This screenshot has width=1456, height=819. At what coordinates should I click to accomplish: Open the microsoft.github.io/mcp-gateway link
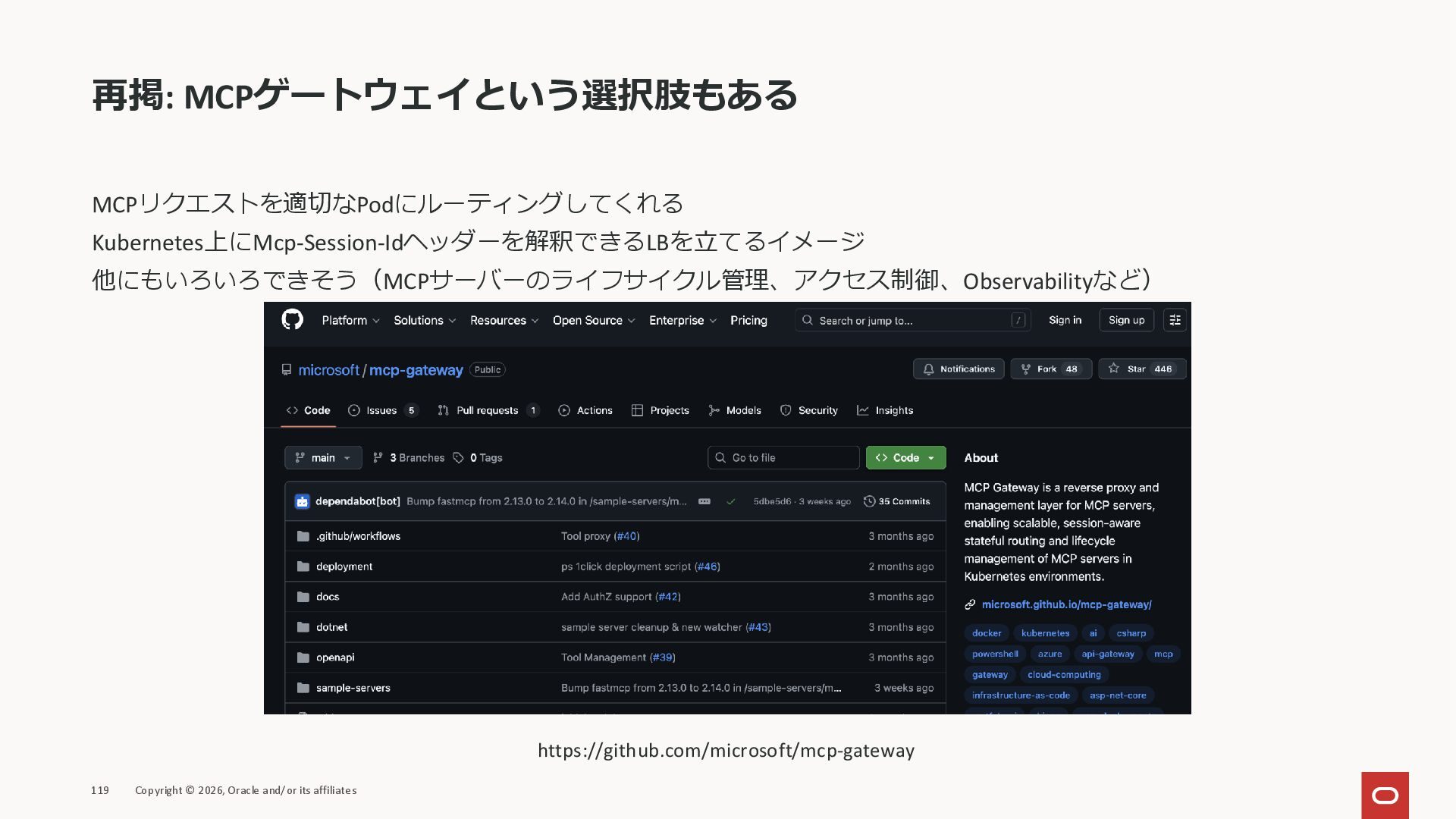point(1066,604)
